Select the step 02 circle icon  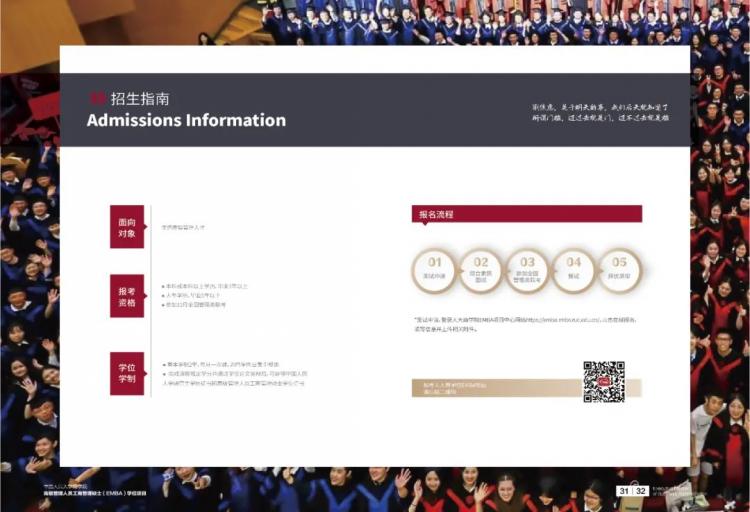coord(481,270)
